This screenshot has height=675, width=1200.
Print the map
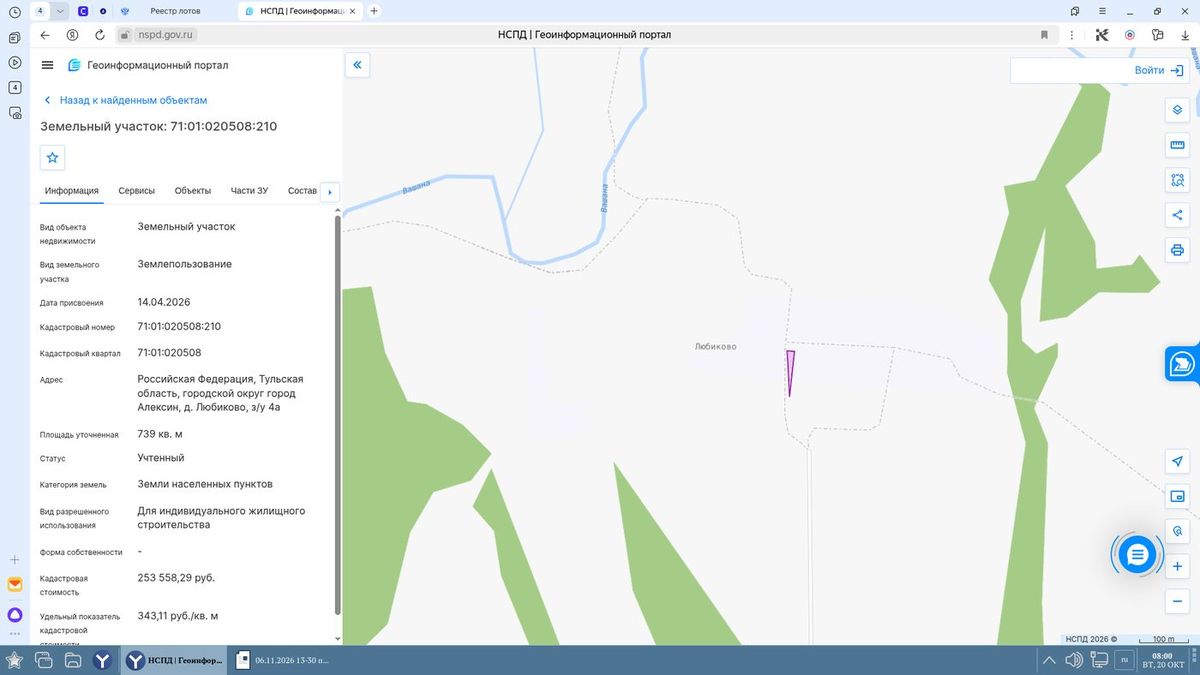click(x=1177, y=250)
